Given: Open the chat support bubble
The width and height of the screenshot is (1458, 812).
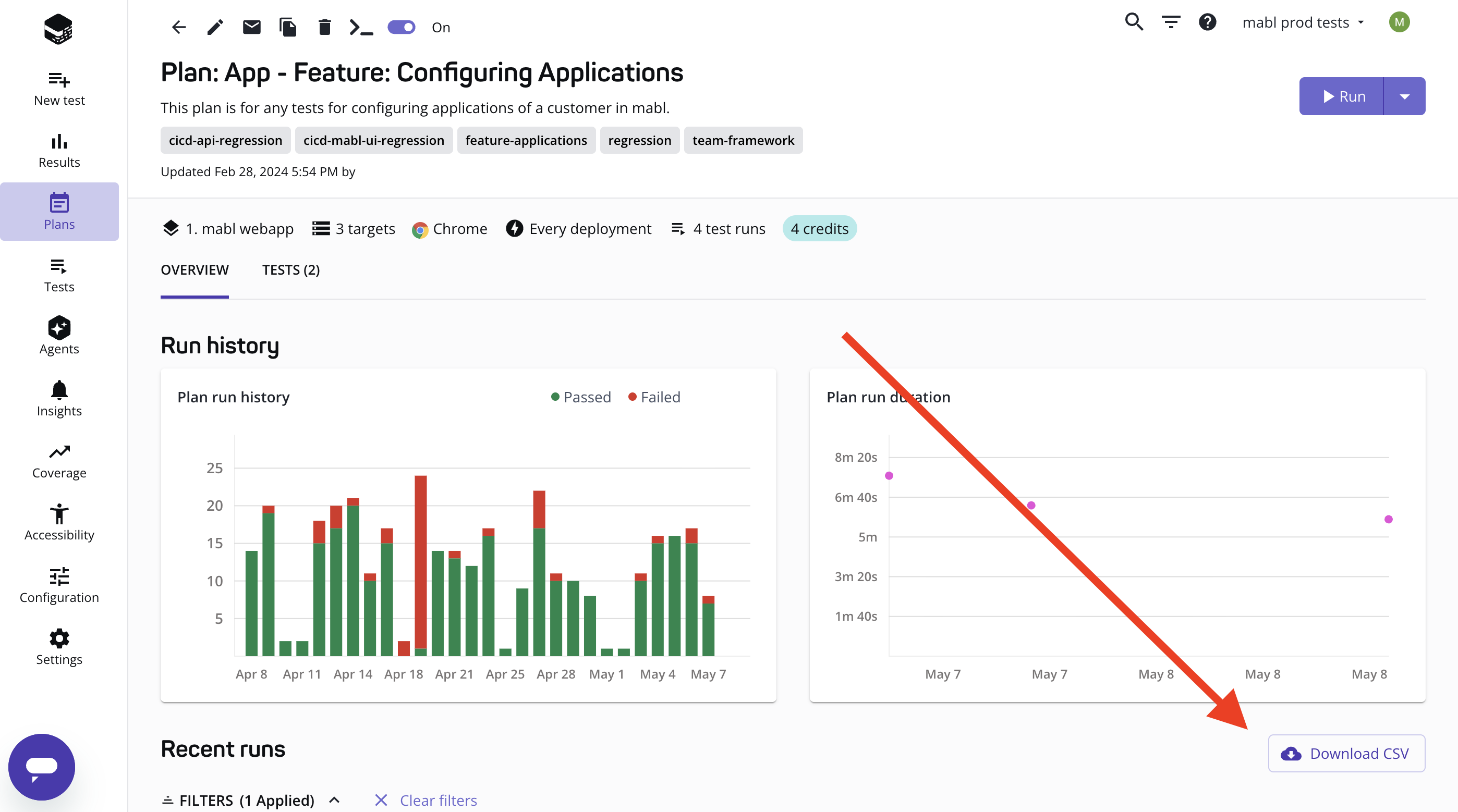Looking at the screenshot, I should click(41, 767).
